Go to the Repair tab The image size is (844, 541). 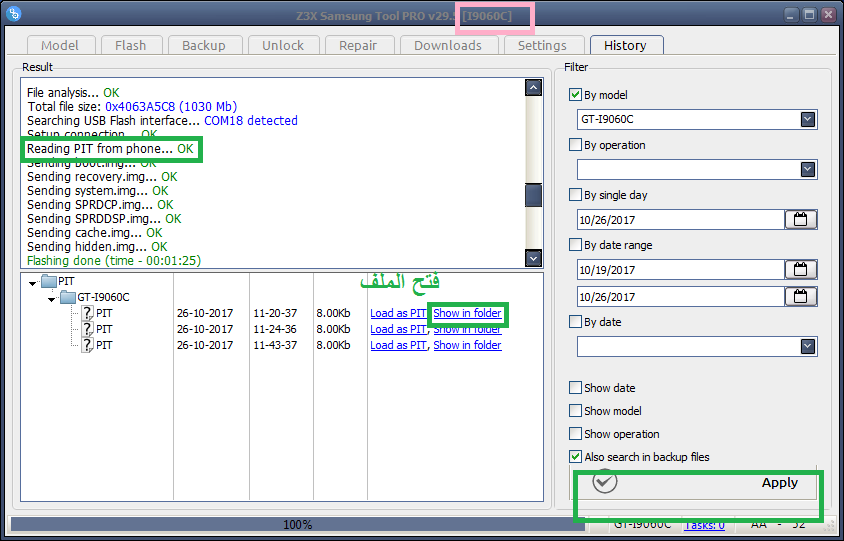click(358, 45)
